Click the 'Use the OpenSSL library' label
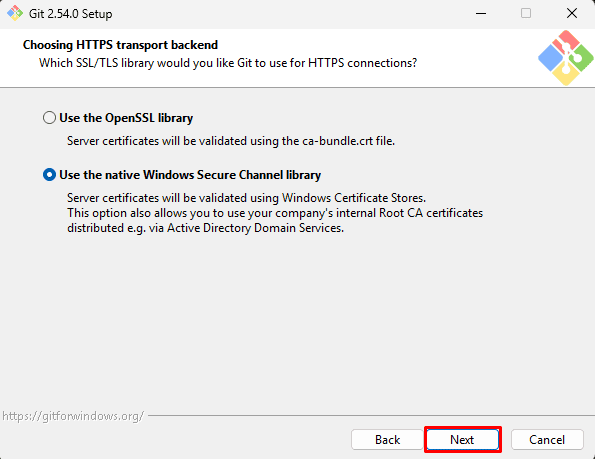This screenshot has height=459, width=595. click(x=126, y=118)
